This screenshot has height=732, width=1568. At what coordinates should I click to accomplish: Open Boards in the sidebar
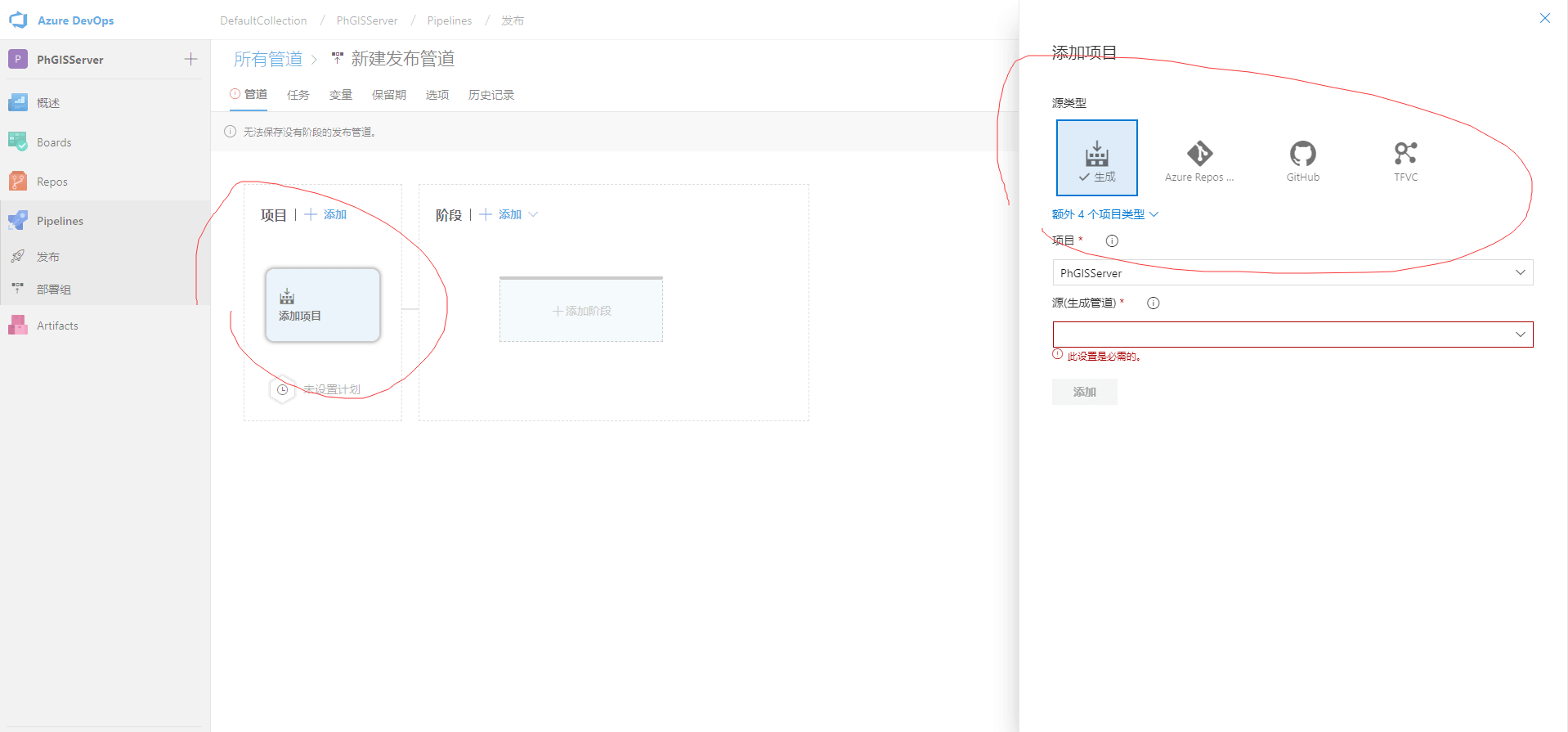coord(54,142)
